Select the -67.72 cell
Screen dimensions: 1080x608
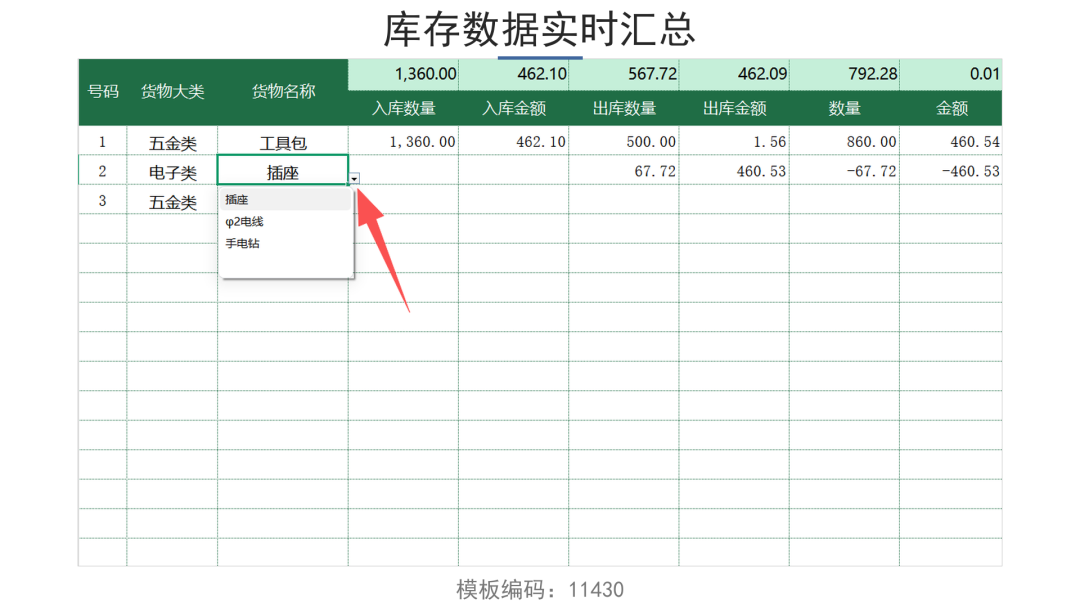pos(844,171)
